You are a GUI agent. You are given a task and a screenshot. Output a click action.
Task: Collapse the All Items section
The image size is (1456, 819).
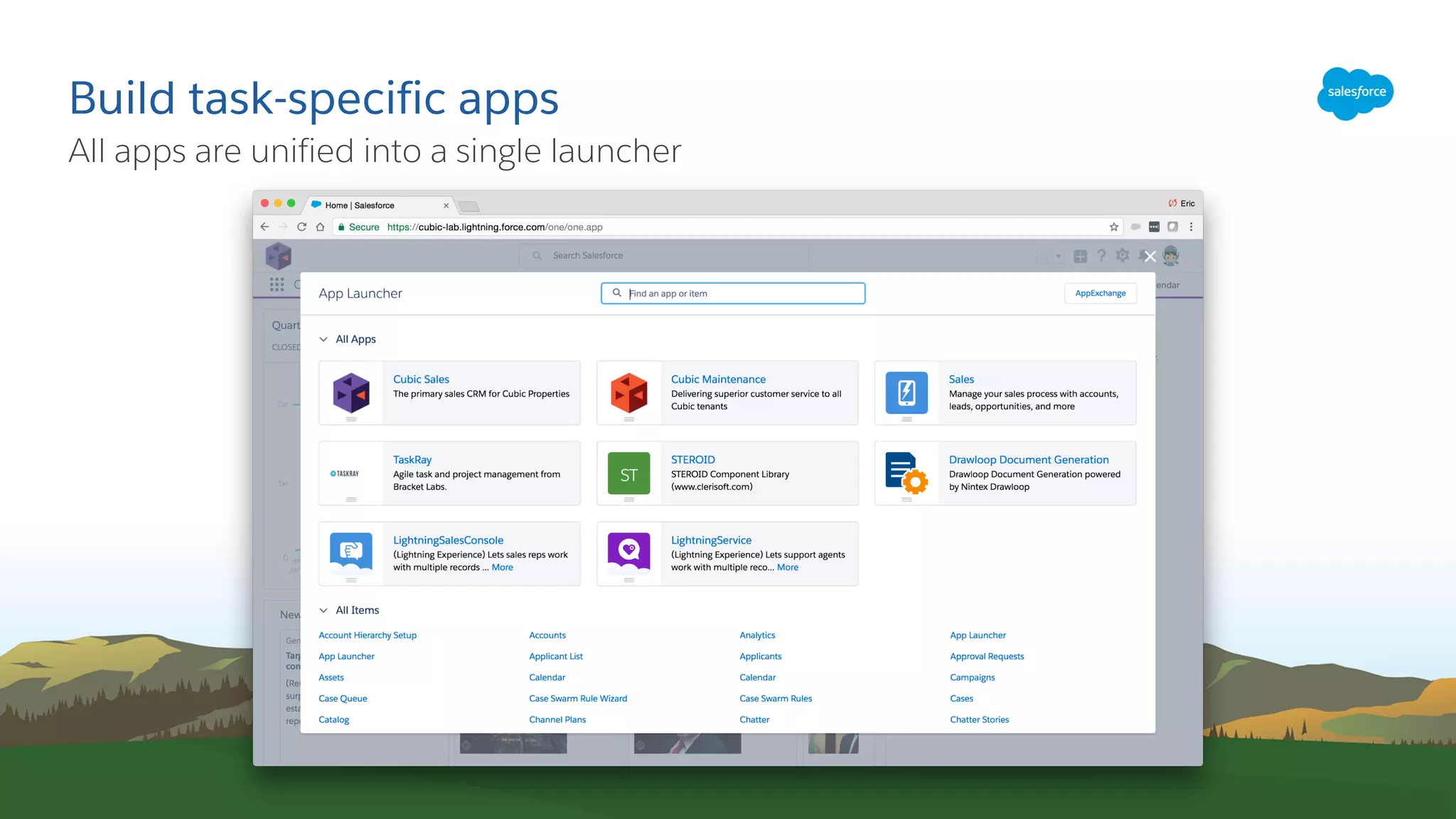pyautogui.click(x=323, y=610)
